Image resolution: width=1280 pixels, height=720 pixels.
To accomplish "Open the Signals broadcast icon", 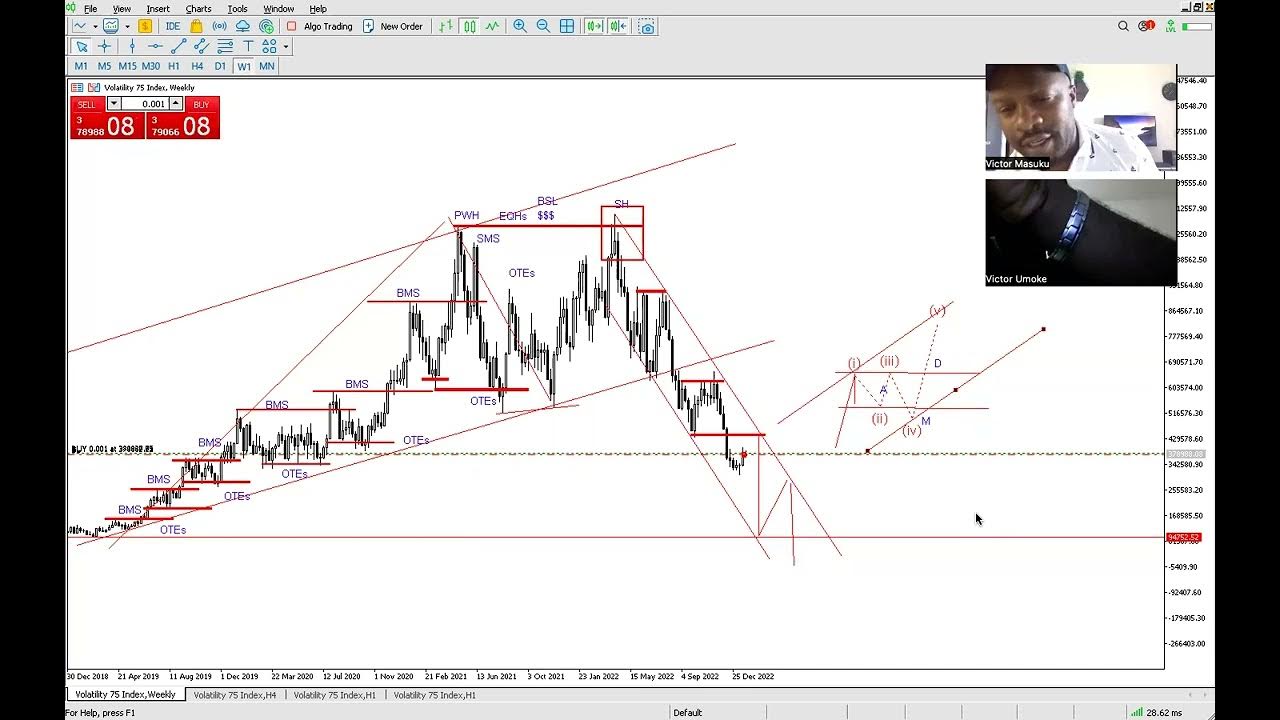I will 219,26.
